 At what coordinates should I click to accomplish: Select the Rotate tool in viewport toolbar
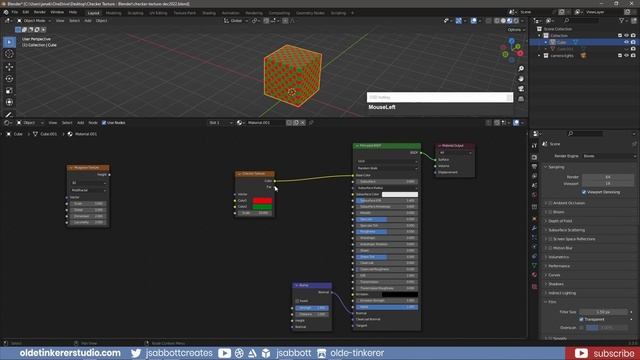click(9, 78)
